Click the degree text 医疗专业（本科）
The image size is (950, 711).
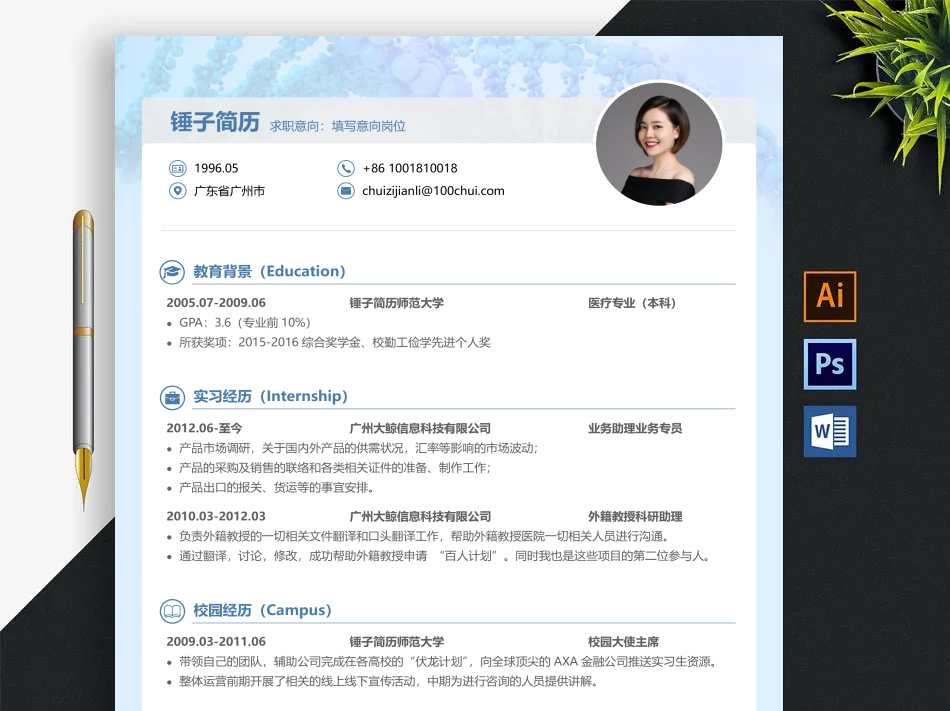(x=633, y=303)
